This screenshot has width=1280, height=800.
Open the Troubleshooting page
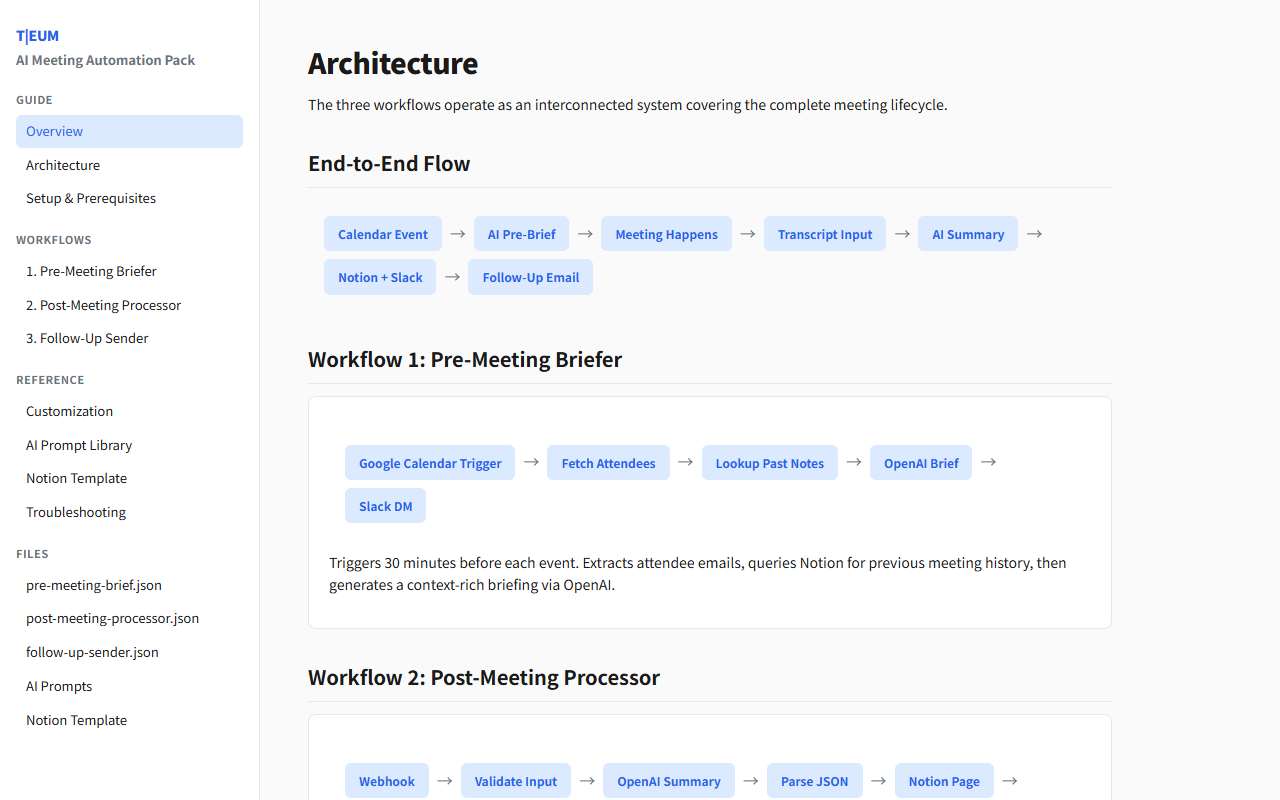(x=75, y=512)
